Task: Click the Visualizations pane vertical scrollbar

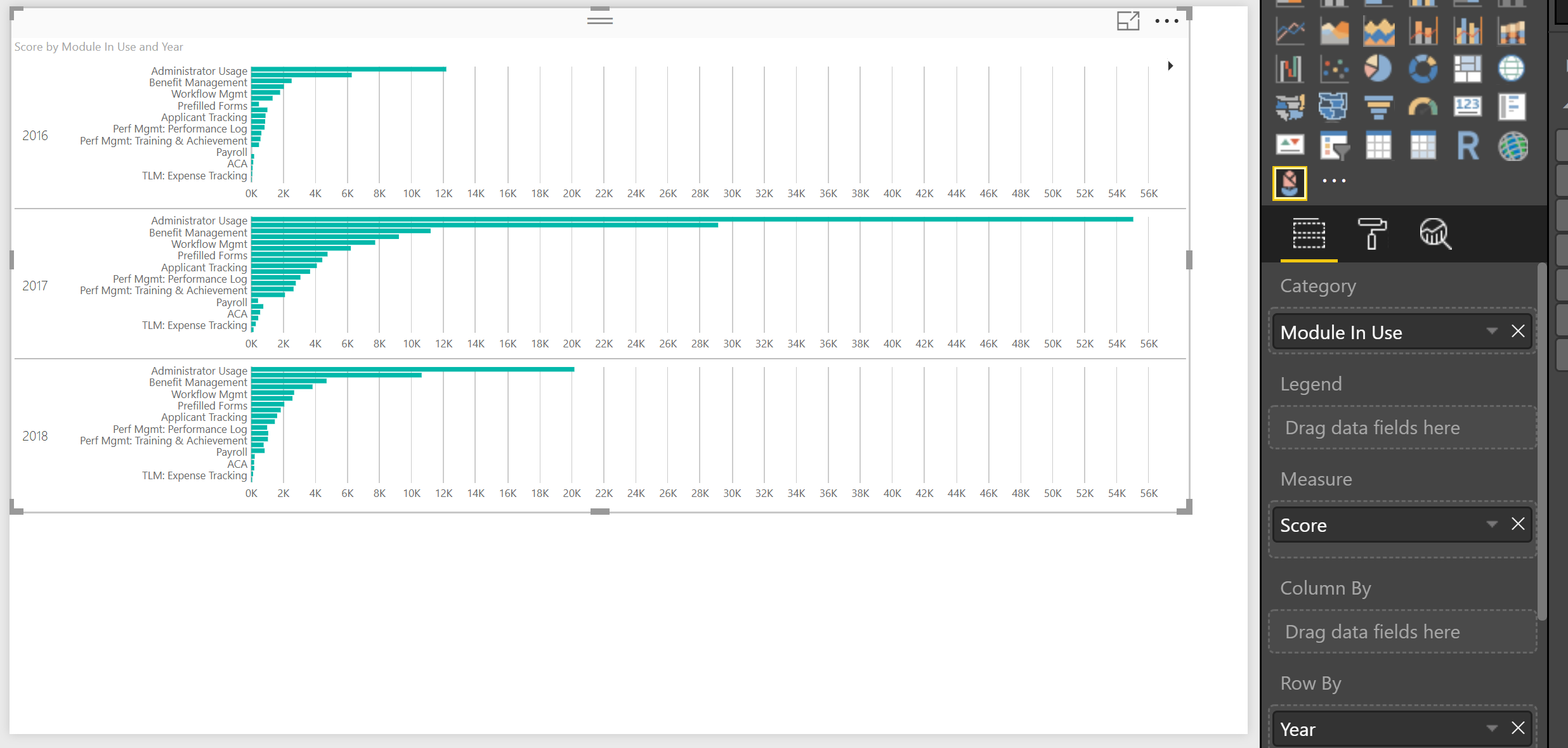Action: [1542, 441]
